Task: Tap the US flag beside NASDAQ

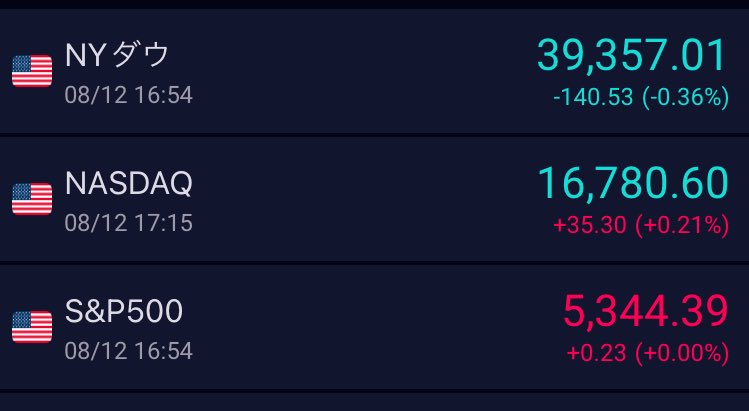Action: coord(32,199)
